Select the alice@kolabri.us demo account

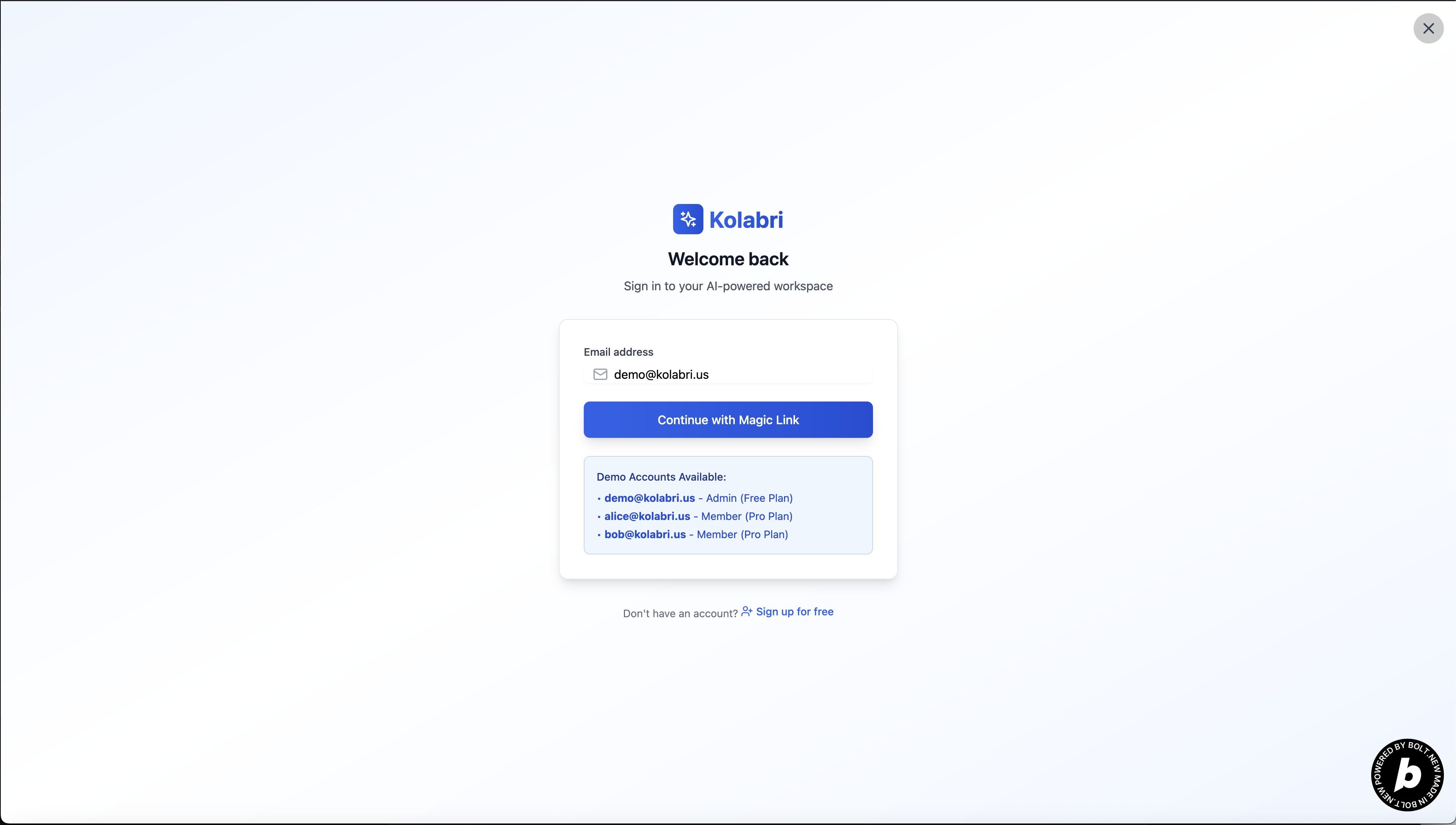pos(647,516)
